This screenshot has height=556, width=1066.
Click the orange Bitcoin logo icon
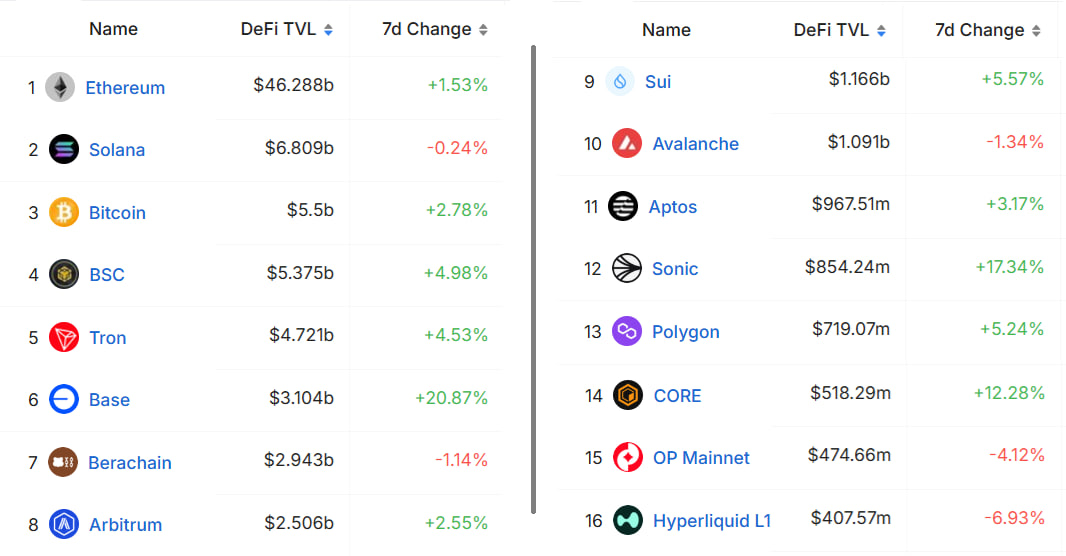pos(64,212)
